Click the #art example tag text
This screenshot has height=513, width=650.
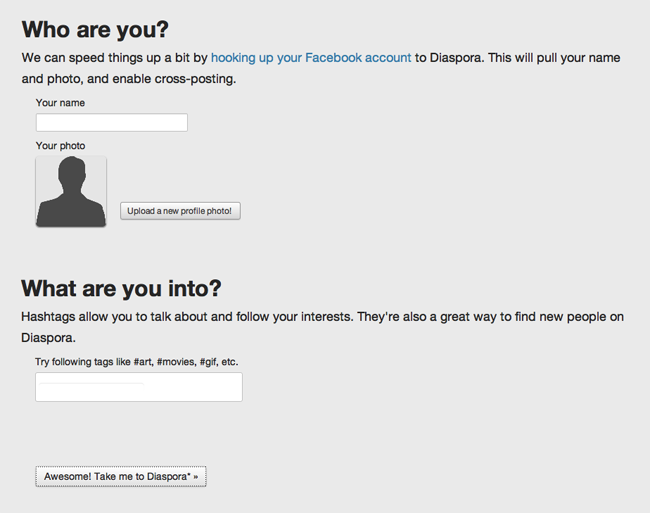[x=143, y=362]
